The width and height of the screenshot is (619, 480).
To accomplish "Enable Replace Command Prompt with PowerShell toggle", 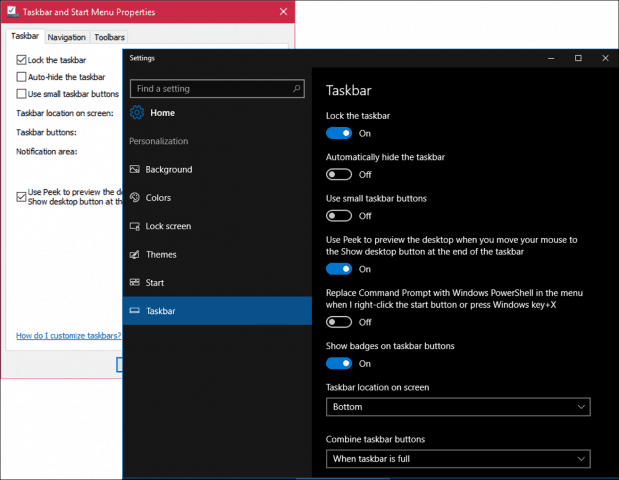I will [x=339, y=322].
